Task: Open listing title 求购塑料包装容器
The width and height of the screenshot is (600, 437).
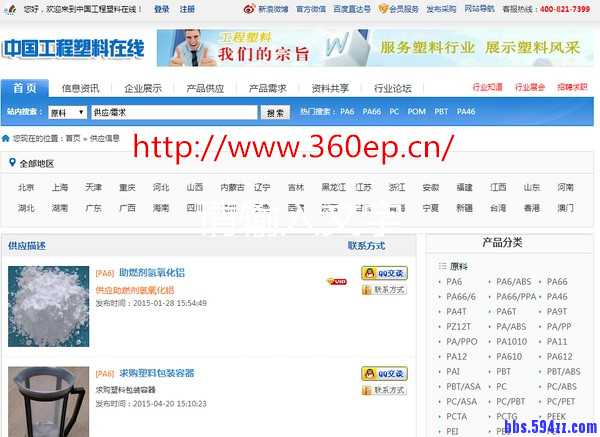Action: coord(157,373)
